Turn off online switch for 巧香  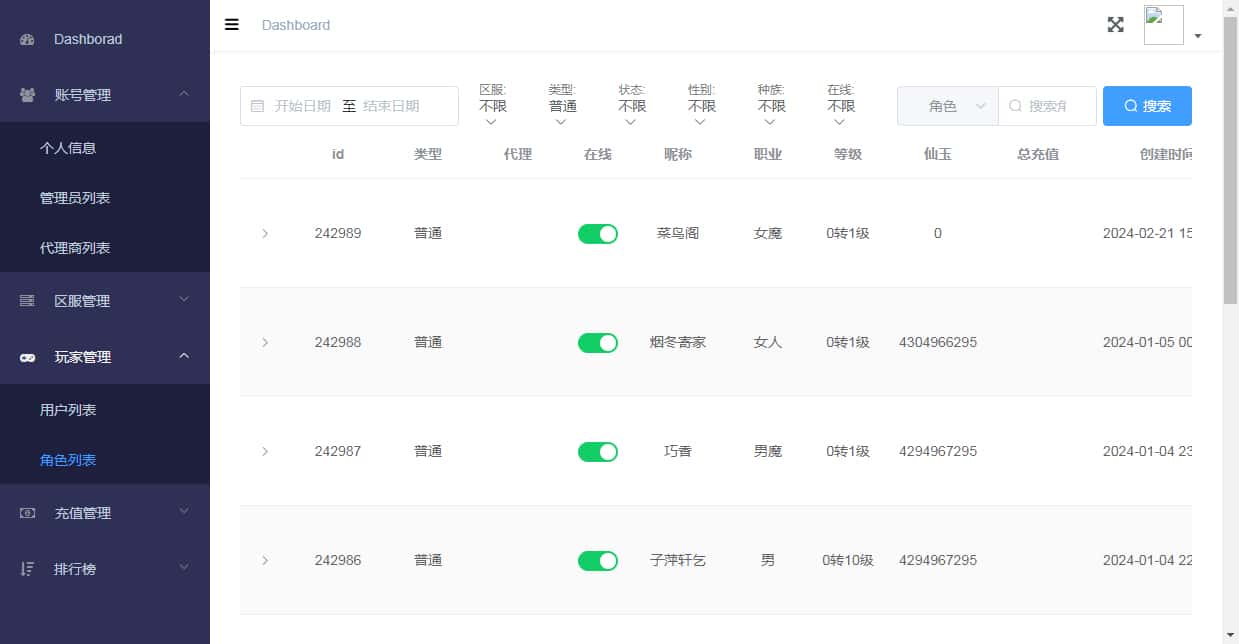click(597, 452)
